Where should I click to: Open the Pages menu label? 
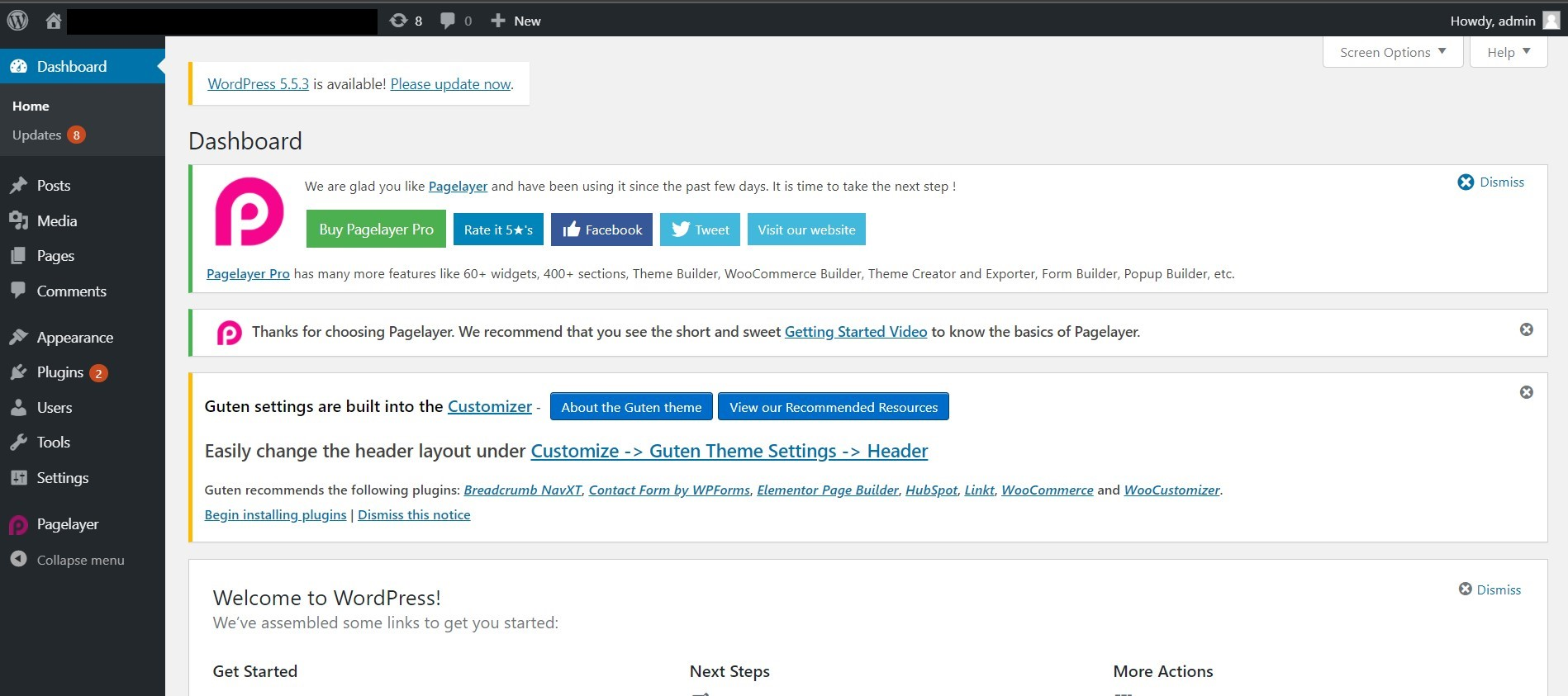point(55,256)
